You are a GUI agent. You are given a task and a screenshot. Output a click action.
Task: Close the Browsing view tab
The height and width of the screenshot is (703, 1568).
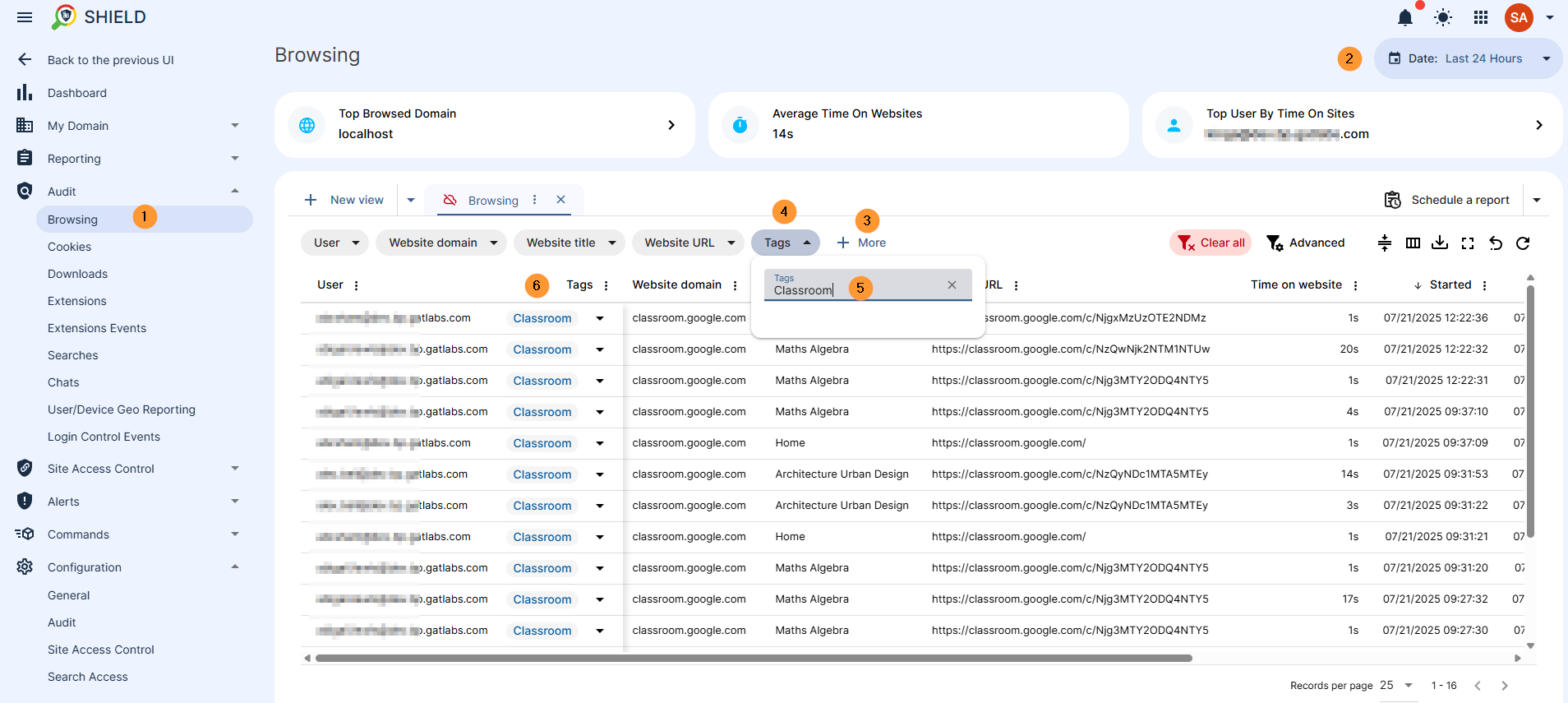pos(560,200)
